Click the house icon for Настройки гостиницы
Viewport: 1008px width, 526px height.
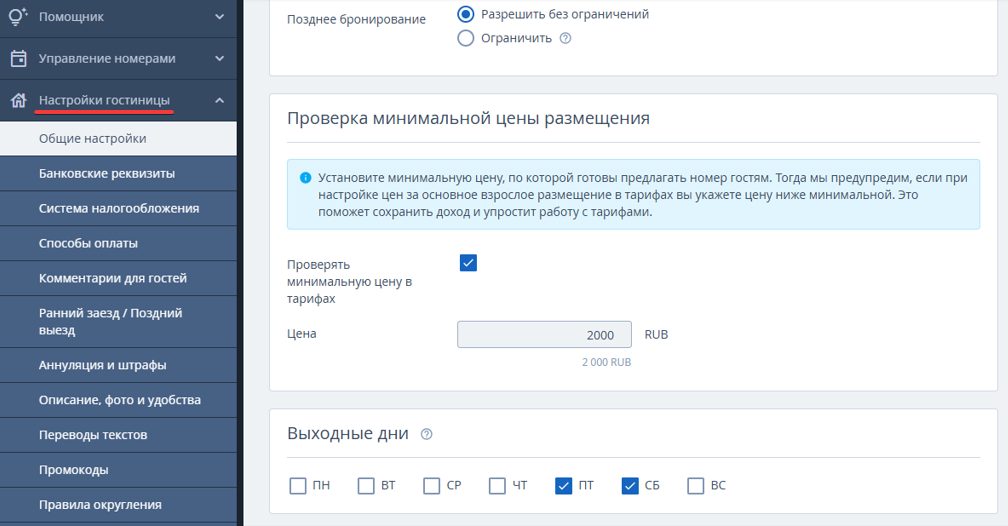[x=19, y=100]
